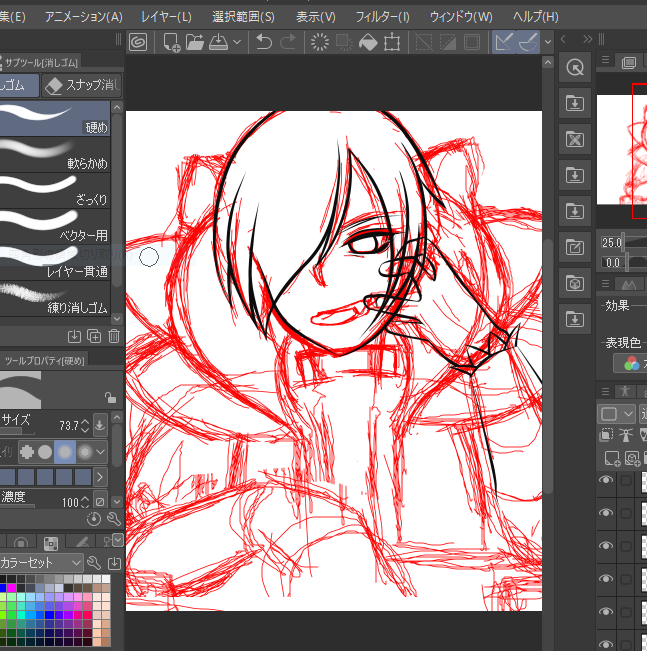647x651 pixels.
Task: Click the open file folder icon
Action: (x=195, y=42)
